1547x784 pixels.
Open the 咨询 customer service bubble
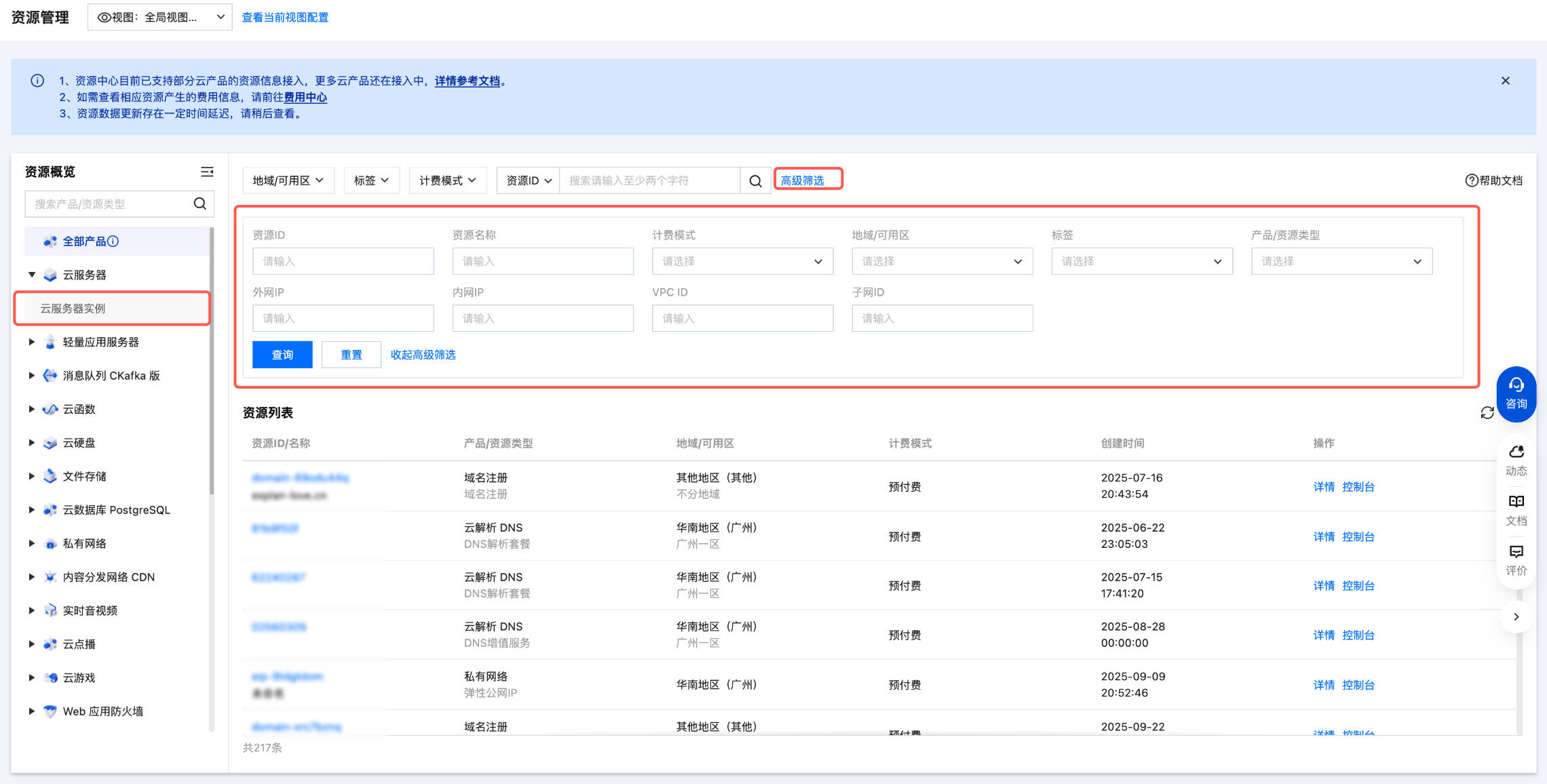pyautogui.click(x=1516, y=394)
